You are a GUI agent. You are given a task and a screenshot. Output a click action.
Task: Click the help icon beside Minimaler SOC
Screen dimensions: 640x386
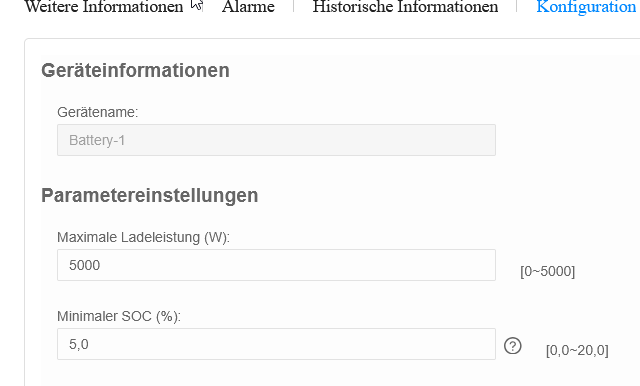[513, 346]
